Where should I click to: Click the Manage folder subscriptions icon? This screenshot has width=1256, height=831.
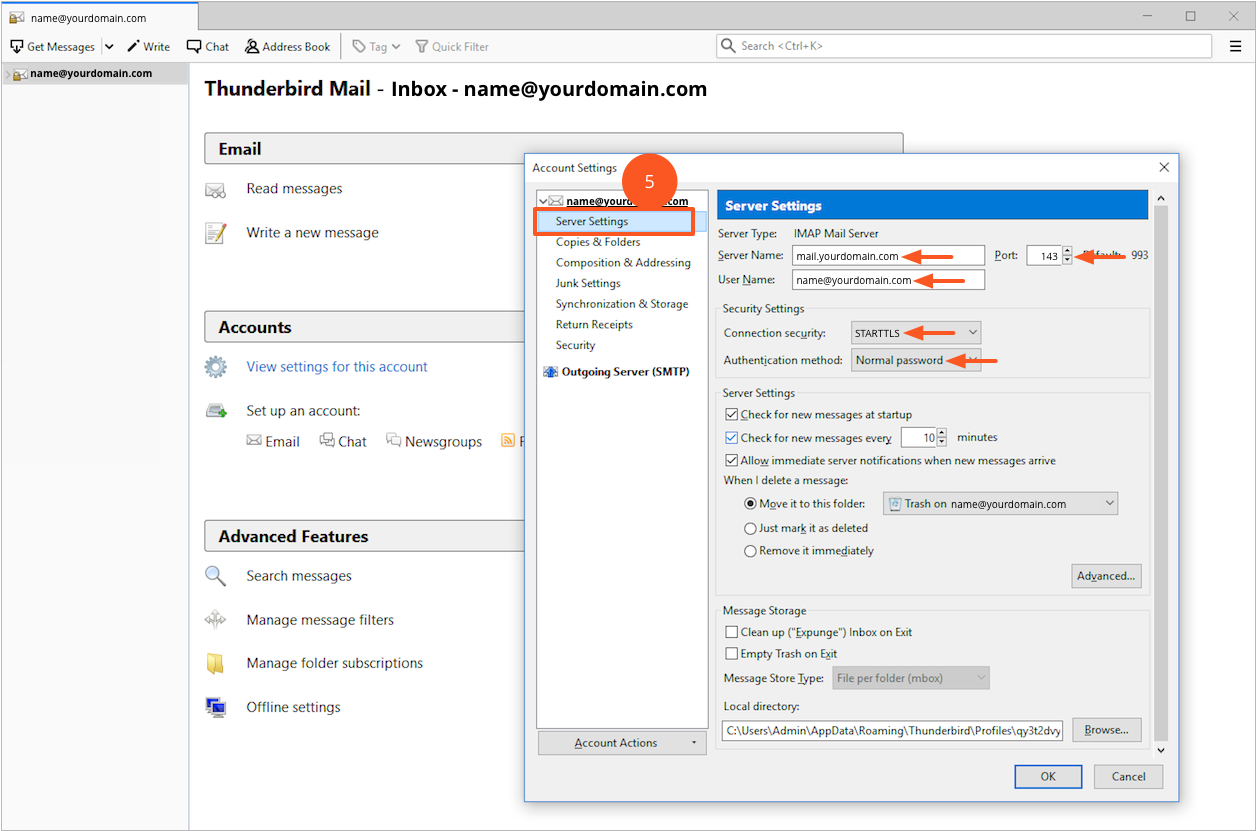click(215, 664)
